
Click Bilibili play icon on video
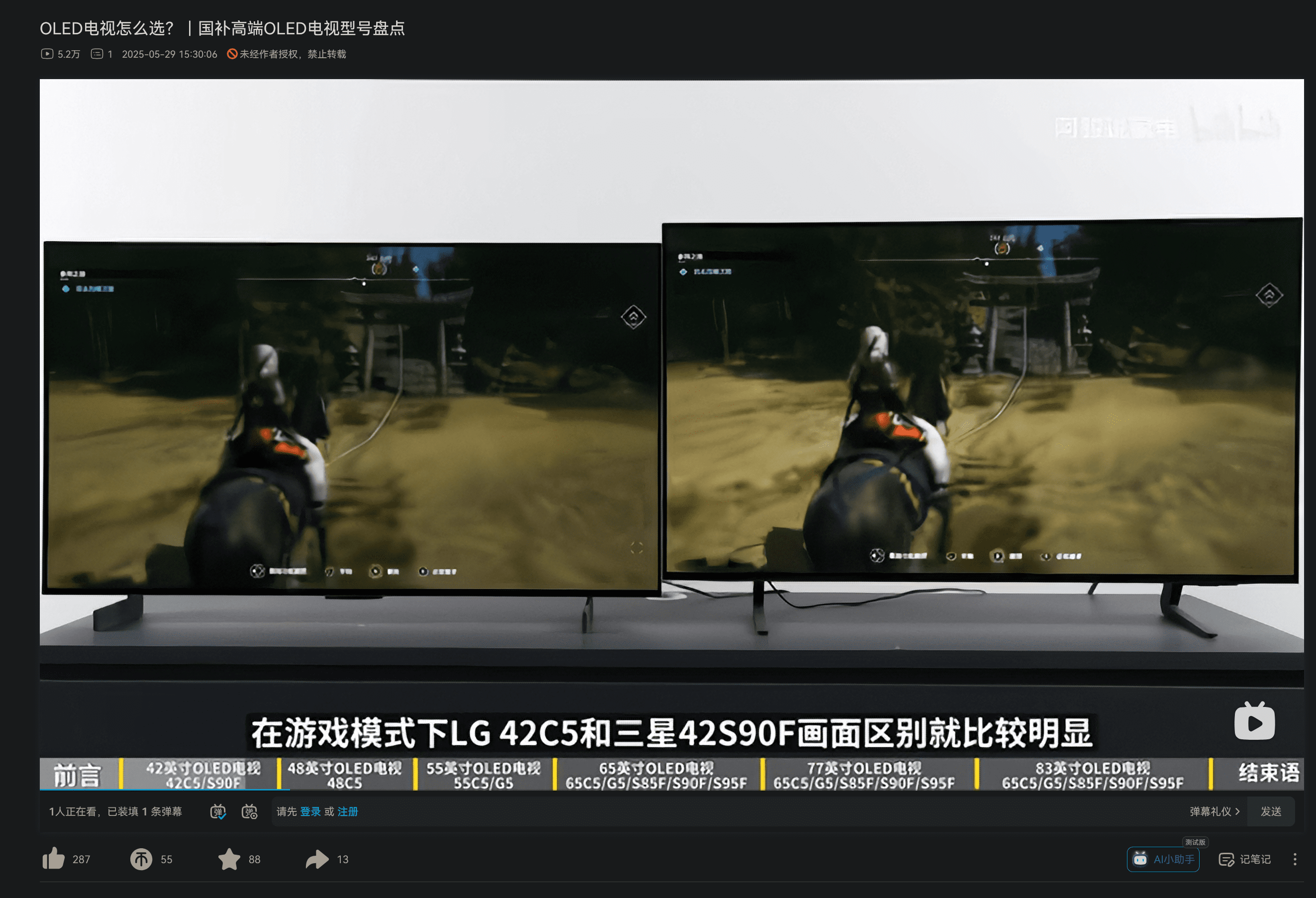1254,722
